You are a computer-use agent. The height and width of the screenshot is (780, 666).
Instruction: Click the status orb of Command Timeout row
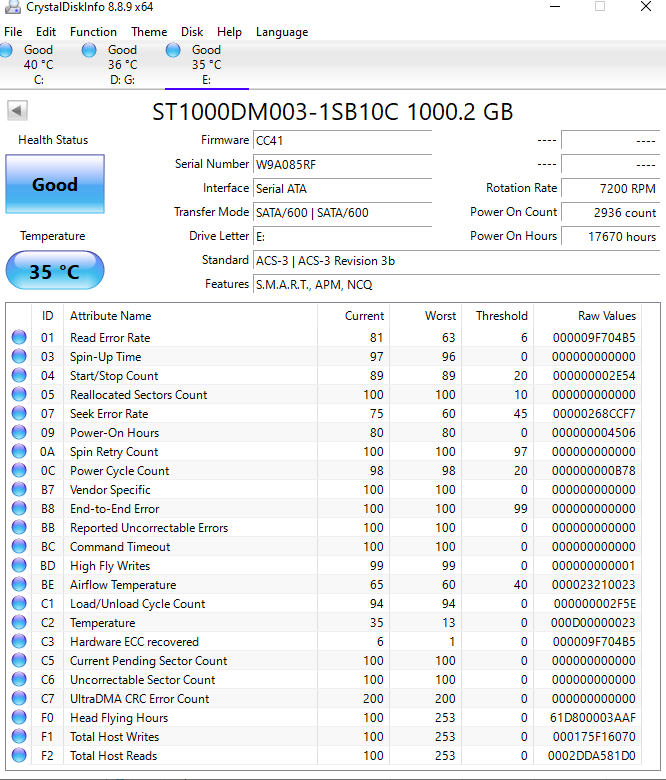point(19,546)
